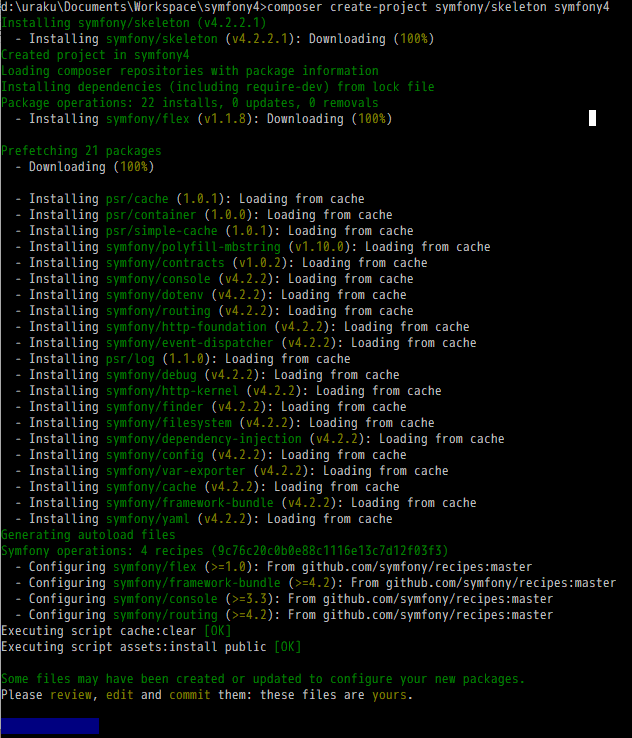Click the [OK] after assets:install public
Viewport: 632px width, 738px height.
[x=287, y=647]
